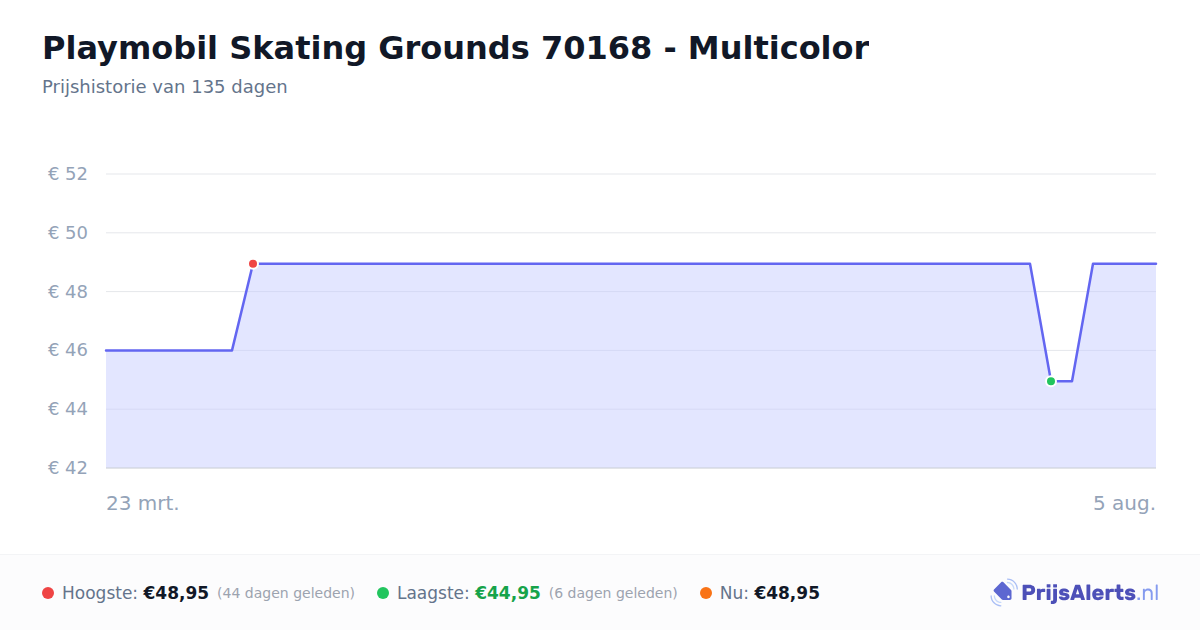Viewport: 1200px width, 630px height.
Task: Click the orange dot next to Nu
Action: pyautogui.click(x=706, y=593)
